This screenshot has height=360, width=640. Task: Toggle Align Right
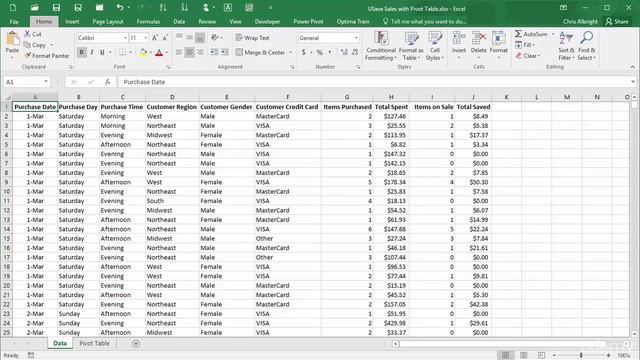coord(200,52)
